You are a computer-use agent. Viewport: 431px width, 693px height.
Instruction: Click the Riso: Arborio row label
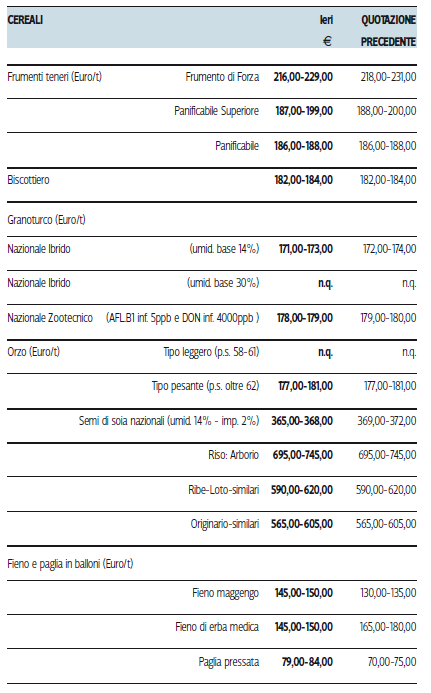point(233,455)
